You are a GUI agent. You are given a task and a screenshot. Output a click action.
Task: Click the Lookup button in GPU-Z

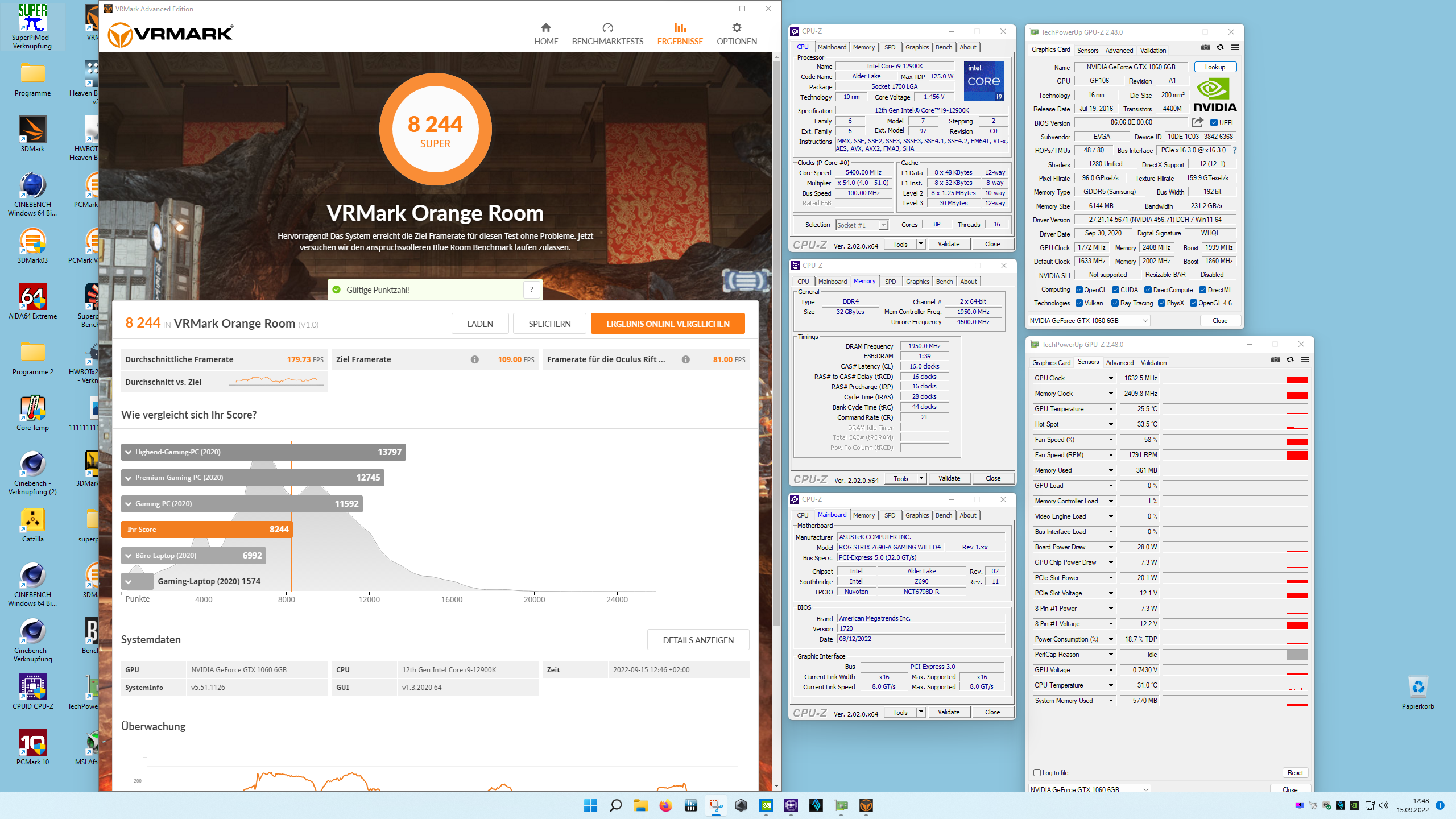click(1215, 67)
